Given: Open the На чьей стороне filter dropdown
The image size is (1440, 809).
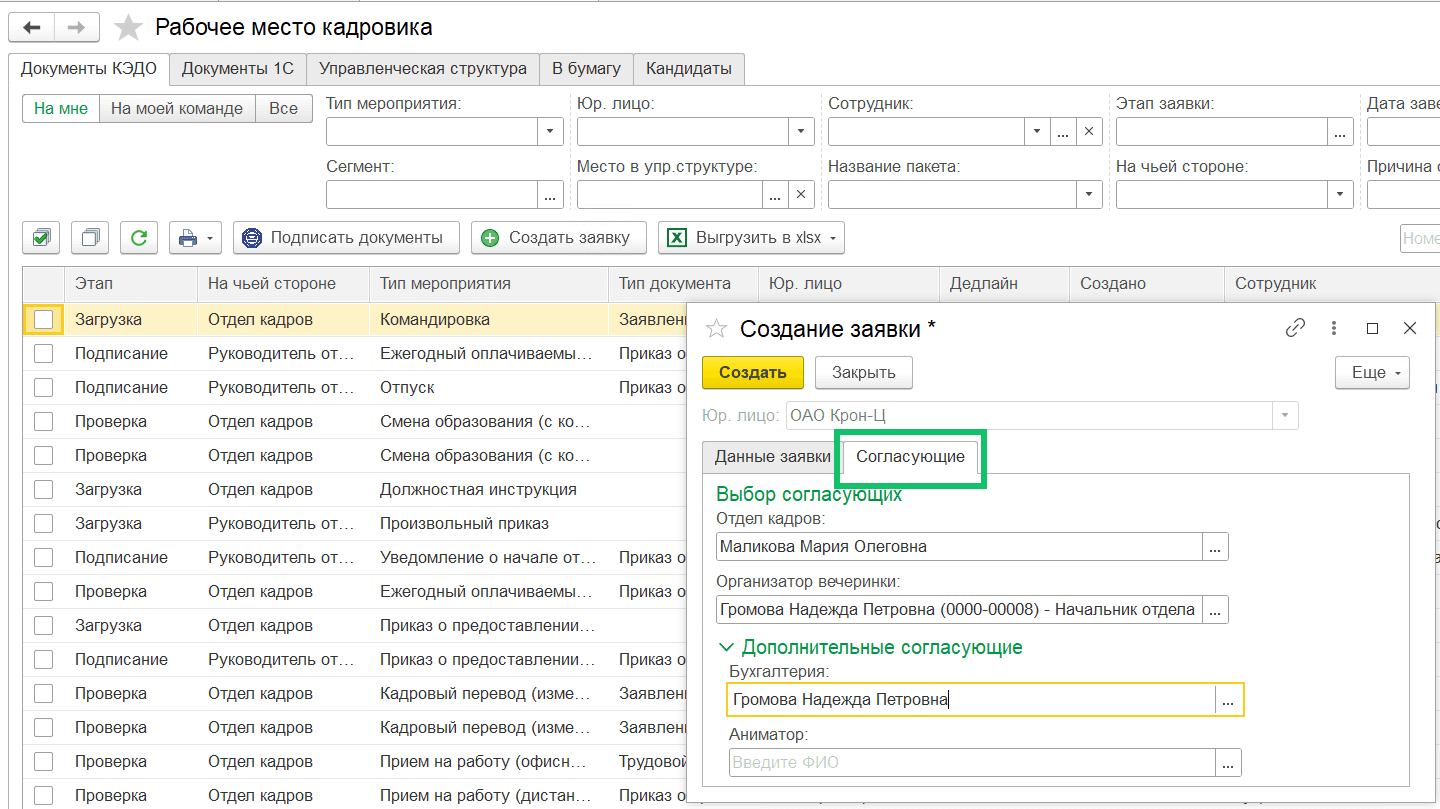Looking at the screenshot, I should click(1340, 194).
